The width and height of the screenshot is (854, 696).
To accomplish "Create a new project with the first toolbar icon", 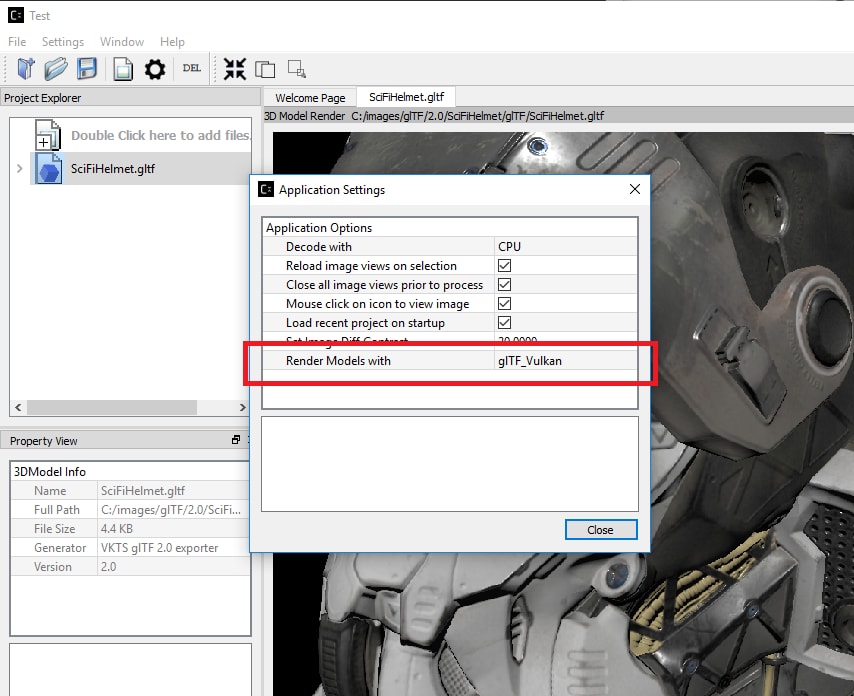I will click(x=23, y=68).
